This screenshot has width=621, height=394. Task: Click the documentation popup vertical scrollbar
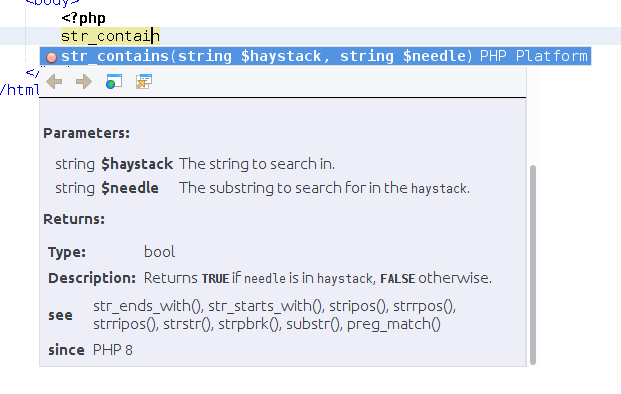533,265
